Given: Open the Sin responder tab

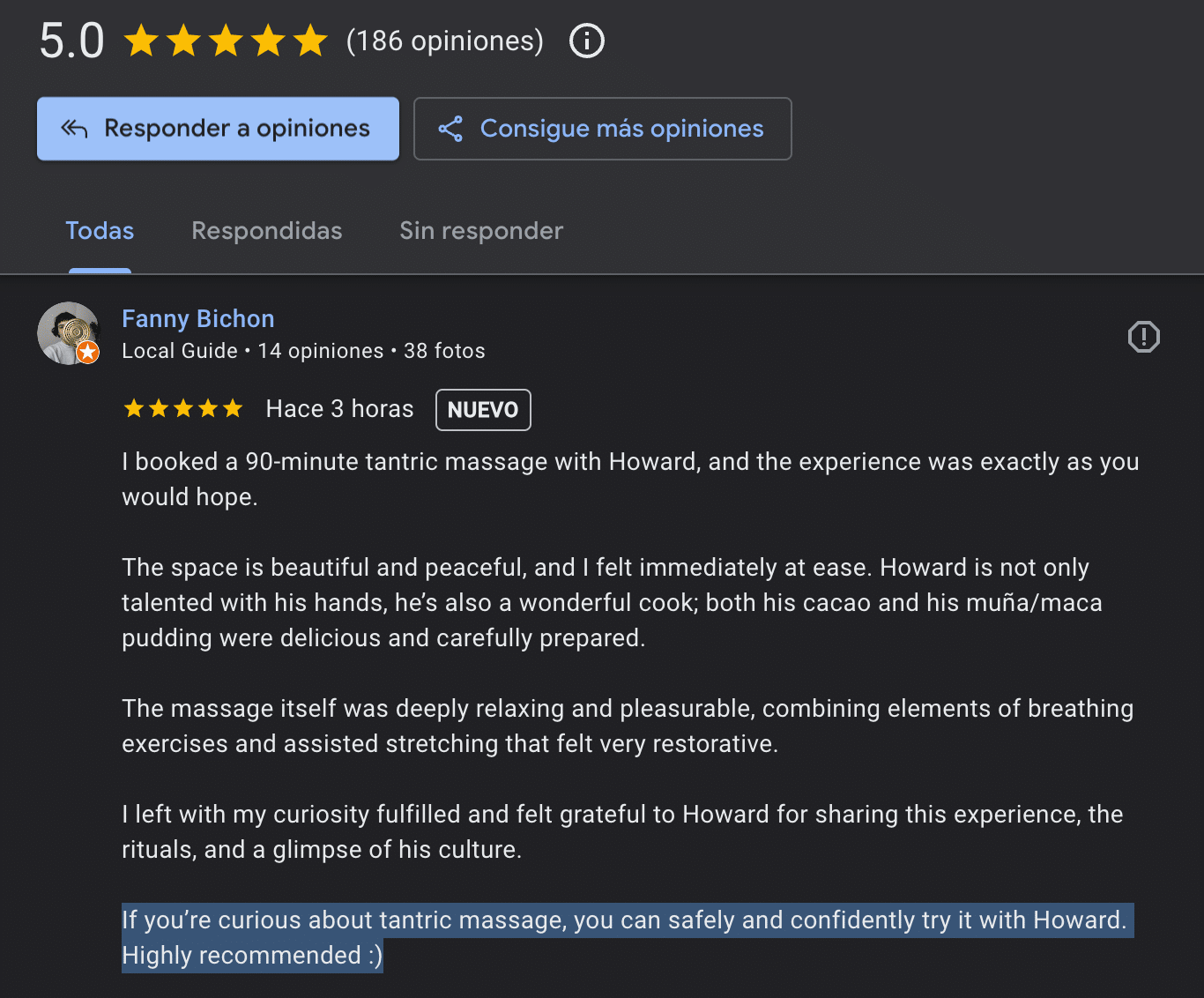Looking at the screenshot, I should [480, 231].
